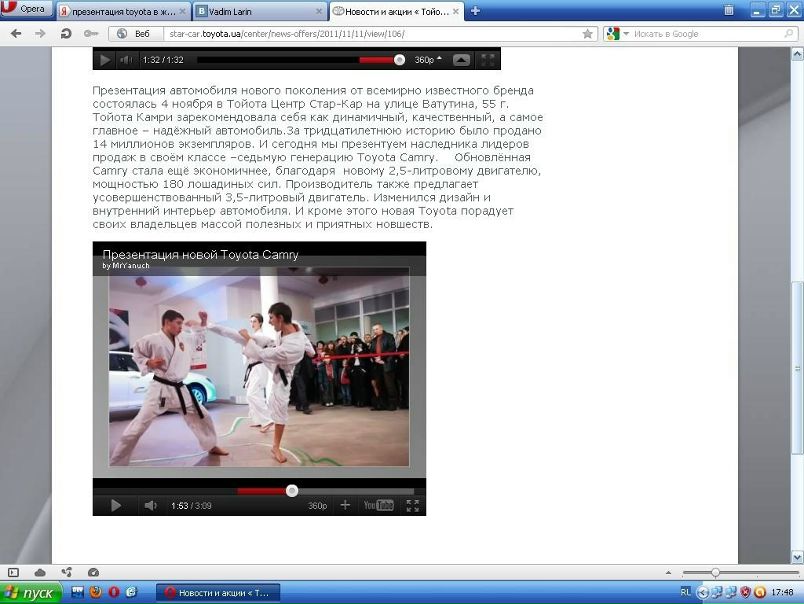The image size is (804, 604).
Task: Play the Toyota Camry presentation video
Action: [116, 506]
